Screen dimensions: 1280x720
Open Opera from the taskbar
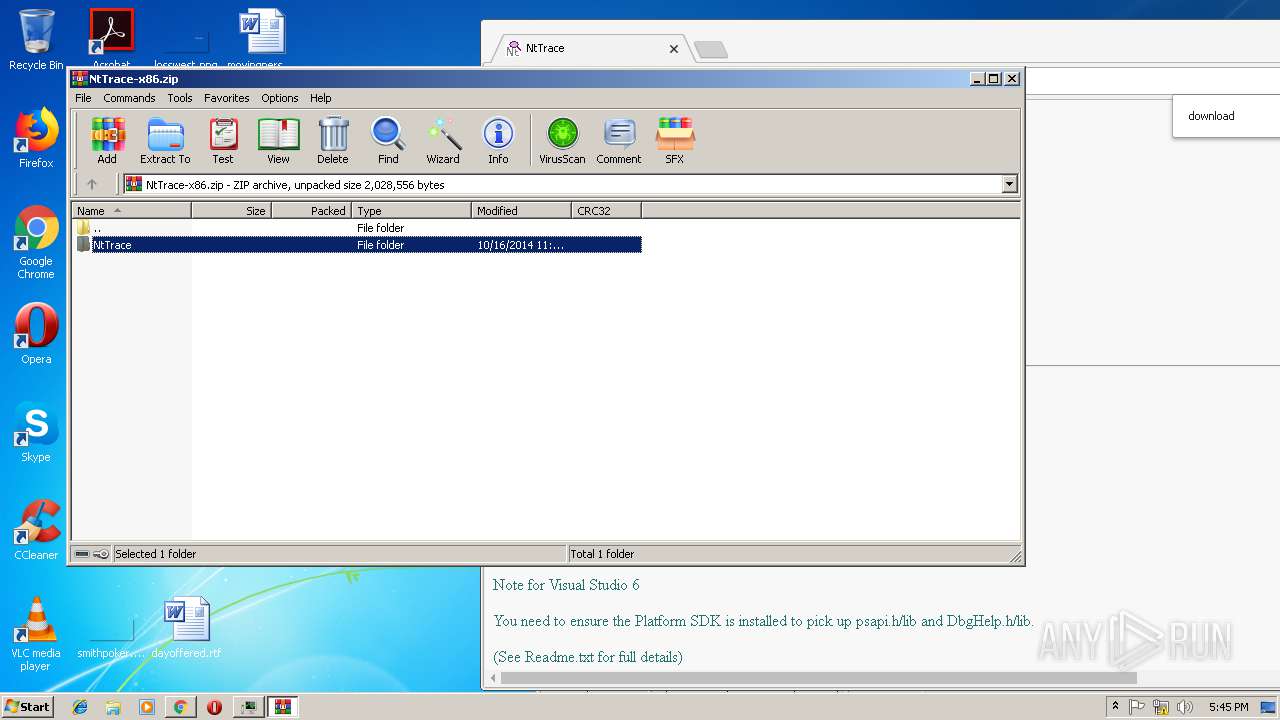pyautogui.click(x=214, y=707)
